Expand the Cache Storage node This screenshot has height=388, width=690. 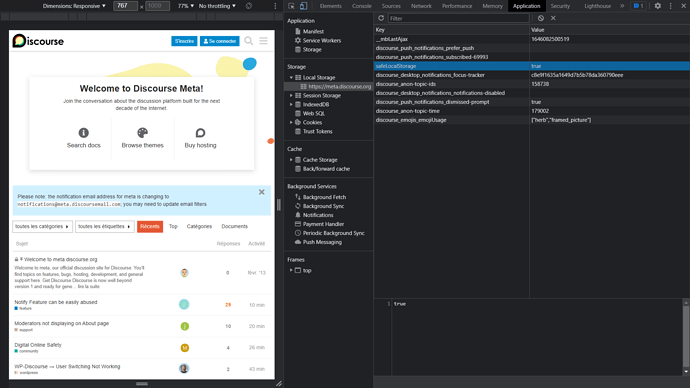pyautogui.click(x=291, y=160)
